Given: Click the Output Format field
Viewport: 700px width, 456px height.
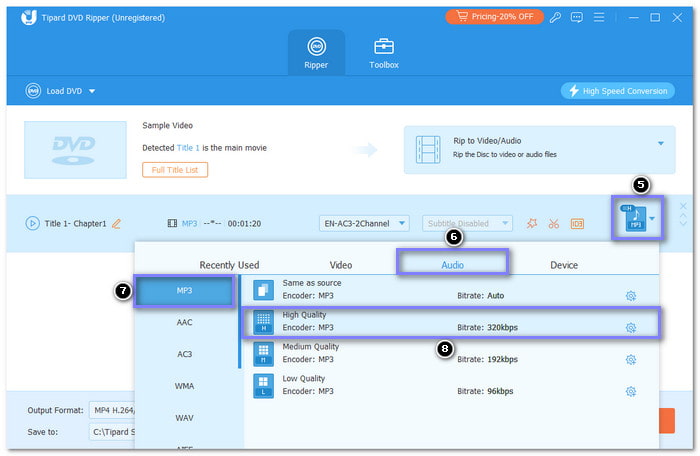Looking at the screenshot, I should 112,410.
